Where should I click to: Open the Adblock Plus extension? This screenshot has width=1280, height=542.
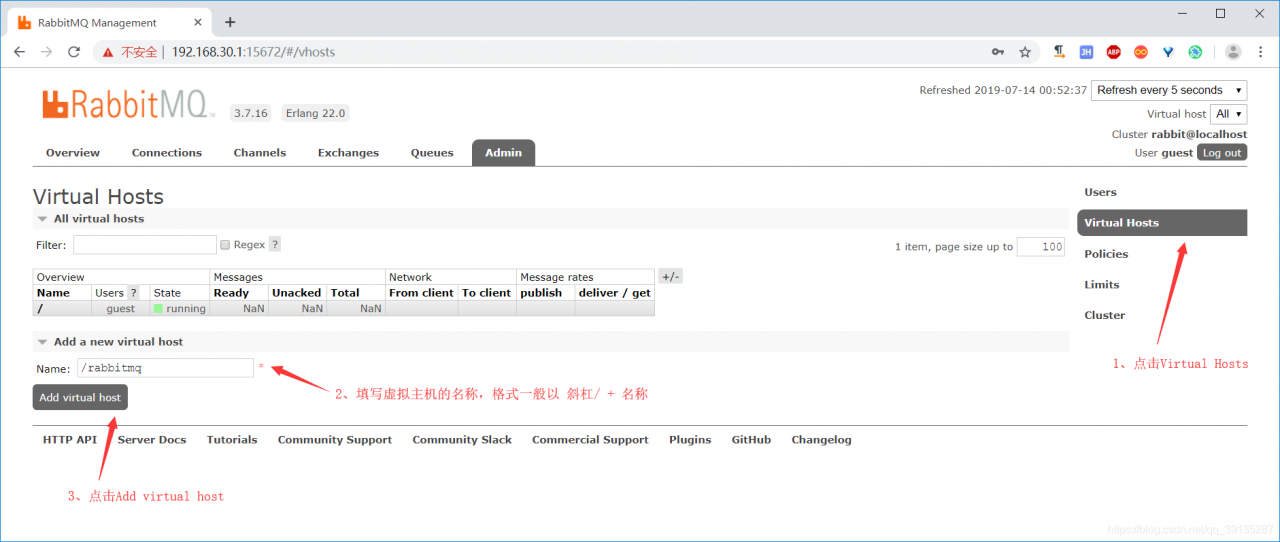point(1113,52)
